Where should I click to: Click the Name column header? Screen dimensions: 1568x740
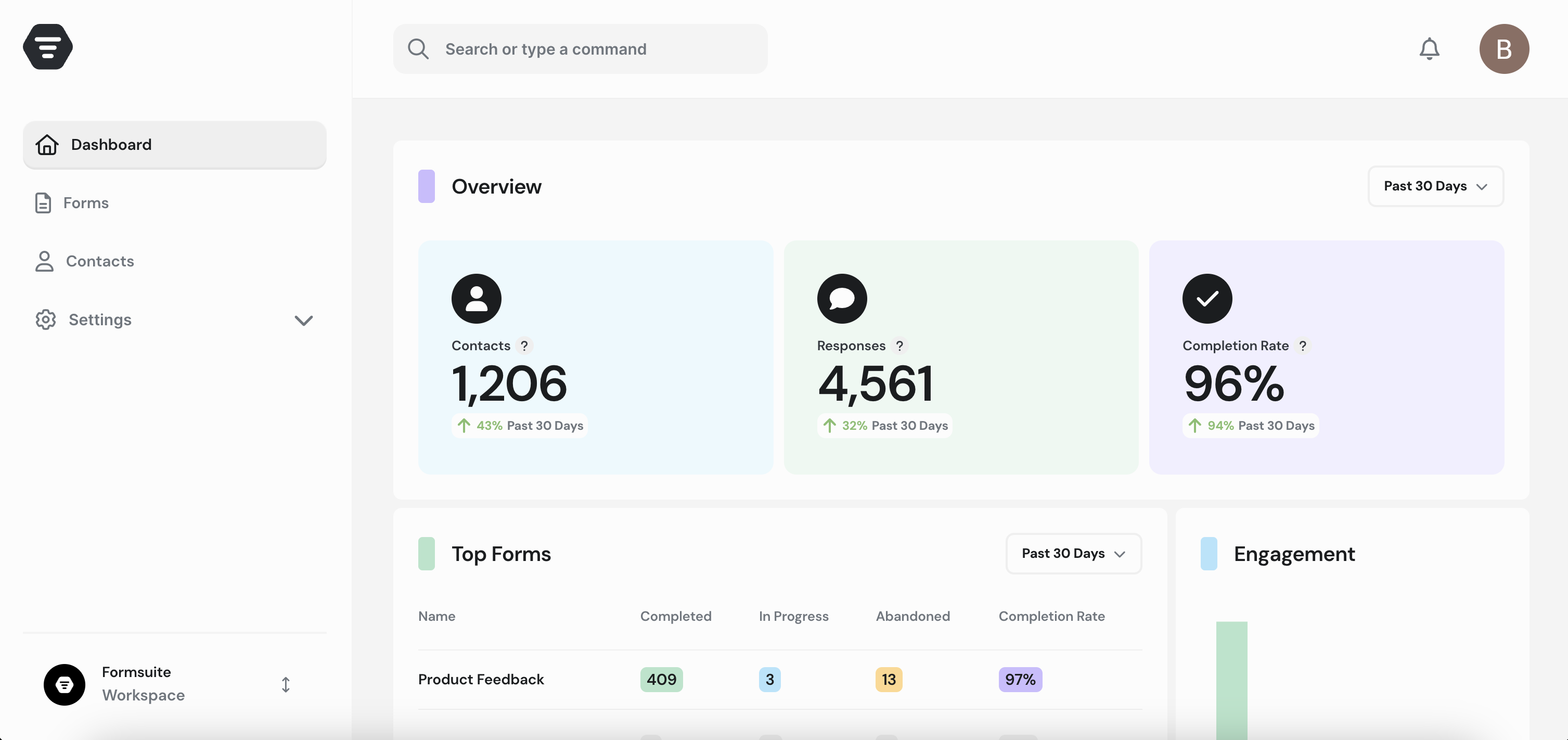tap(436, 616)
